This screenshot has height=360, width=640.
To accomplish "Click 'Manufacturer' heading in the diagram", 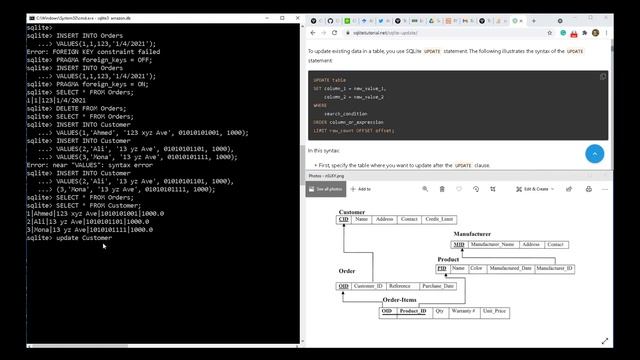I will tap(472, 234).
